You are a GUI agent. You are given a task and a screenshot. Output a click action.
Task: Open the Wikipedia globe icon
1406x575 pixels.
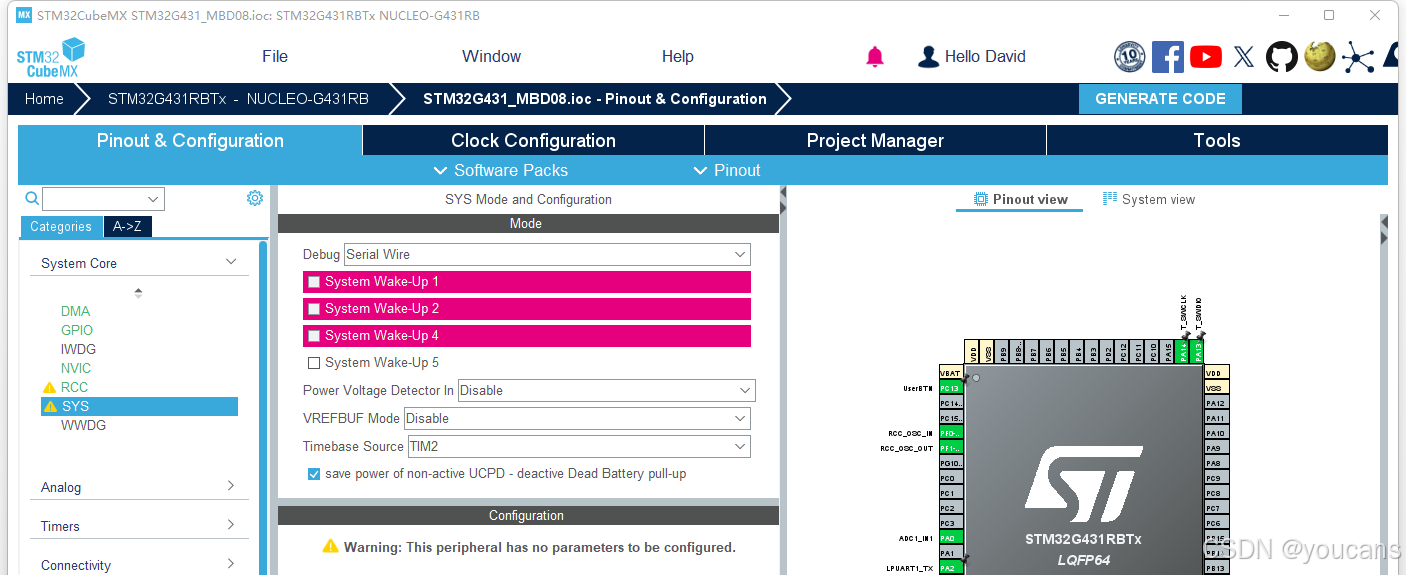1320,57
